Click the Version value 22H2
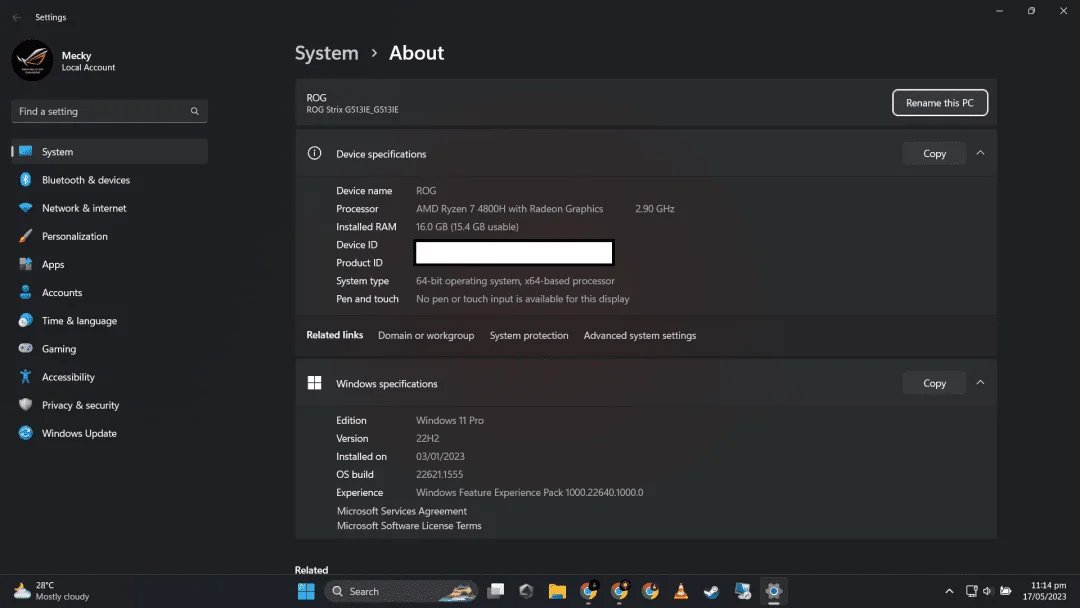Viewport: 1080px width, 608px height. pos(427,438)
